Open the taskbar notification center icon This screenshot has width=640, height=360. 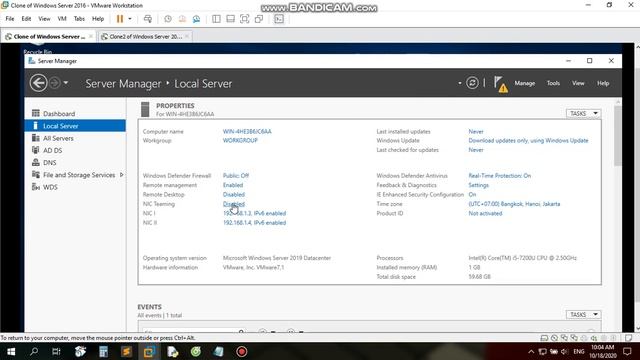coord(627,351)
